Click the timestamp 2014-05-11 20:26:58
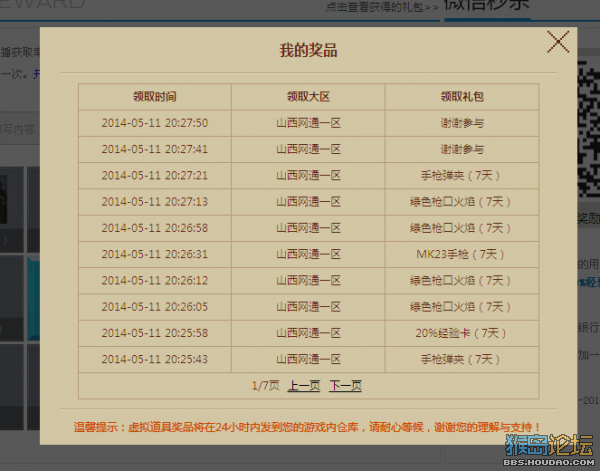Screen dimensions: 600x471 (155, 228)
